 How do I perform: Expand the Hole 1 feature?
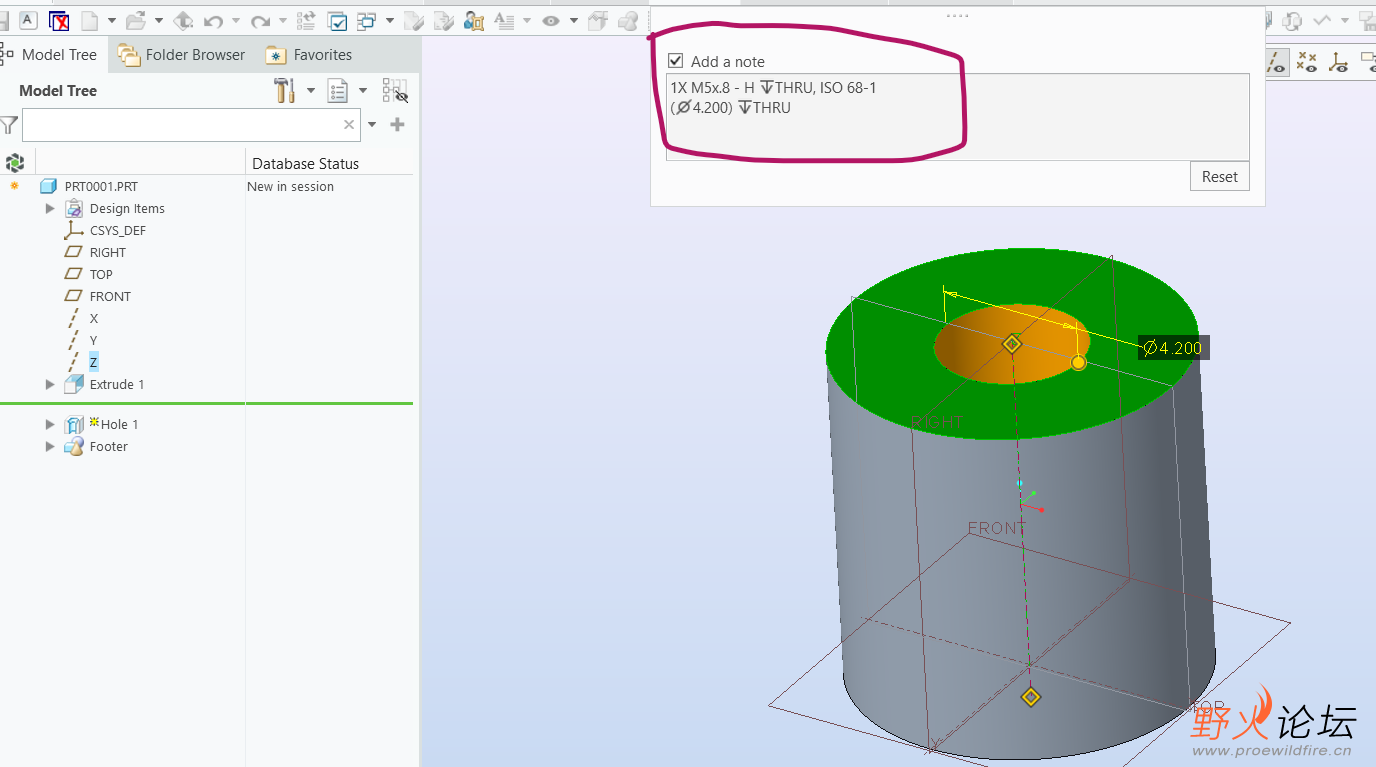coord(50,424)
